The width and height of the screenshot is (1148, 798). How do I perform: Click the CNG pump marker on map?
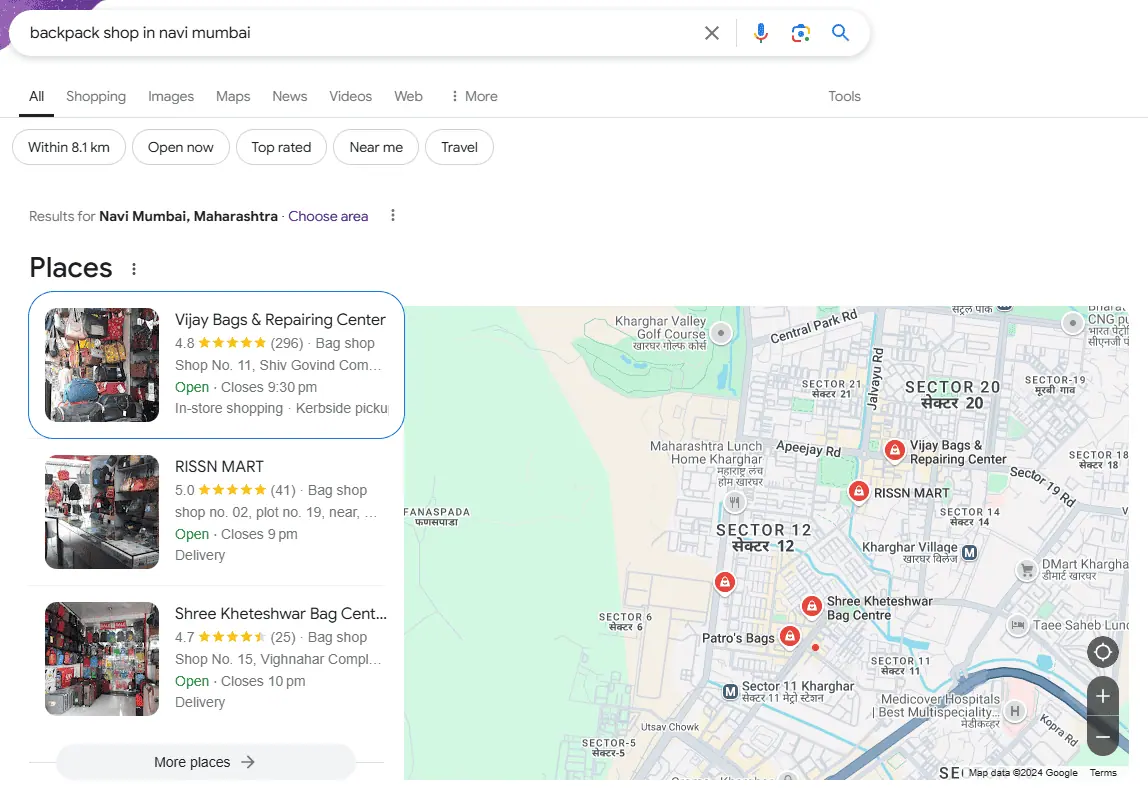tap(1073, 323)
